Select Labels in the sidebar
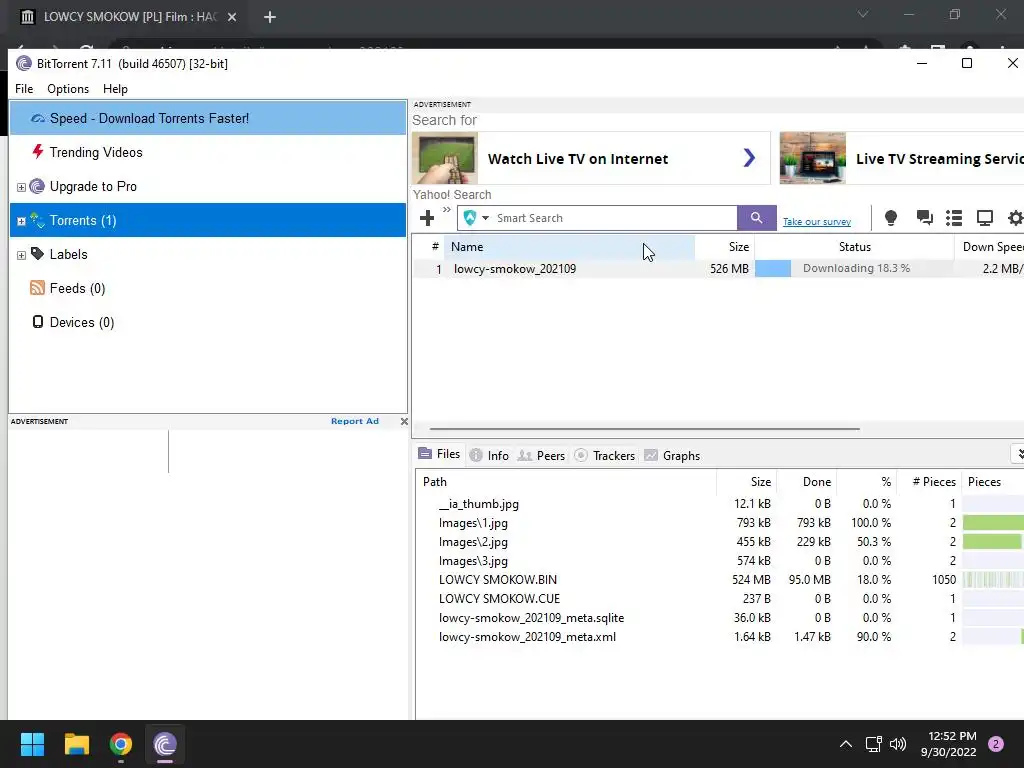The height and width of the screenshot is (768, 1024). (x=68, y=255)
